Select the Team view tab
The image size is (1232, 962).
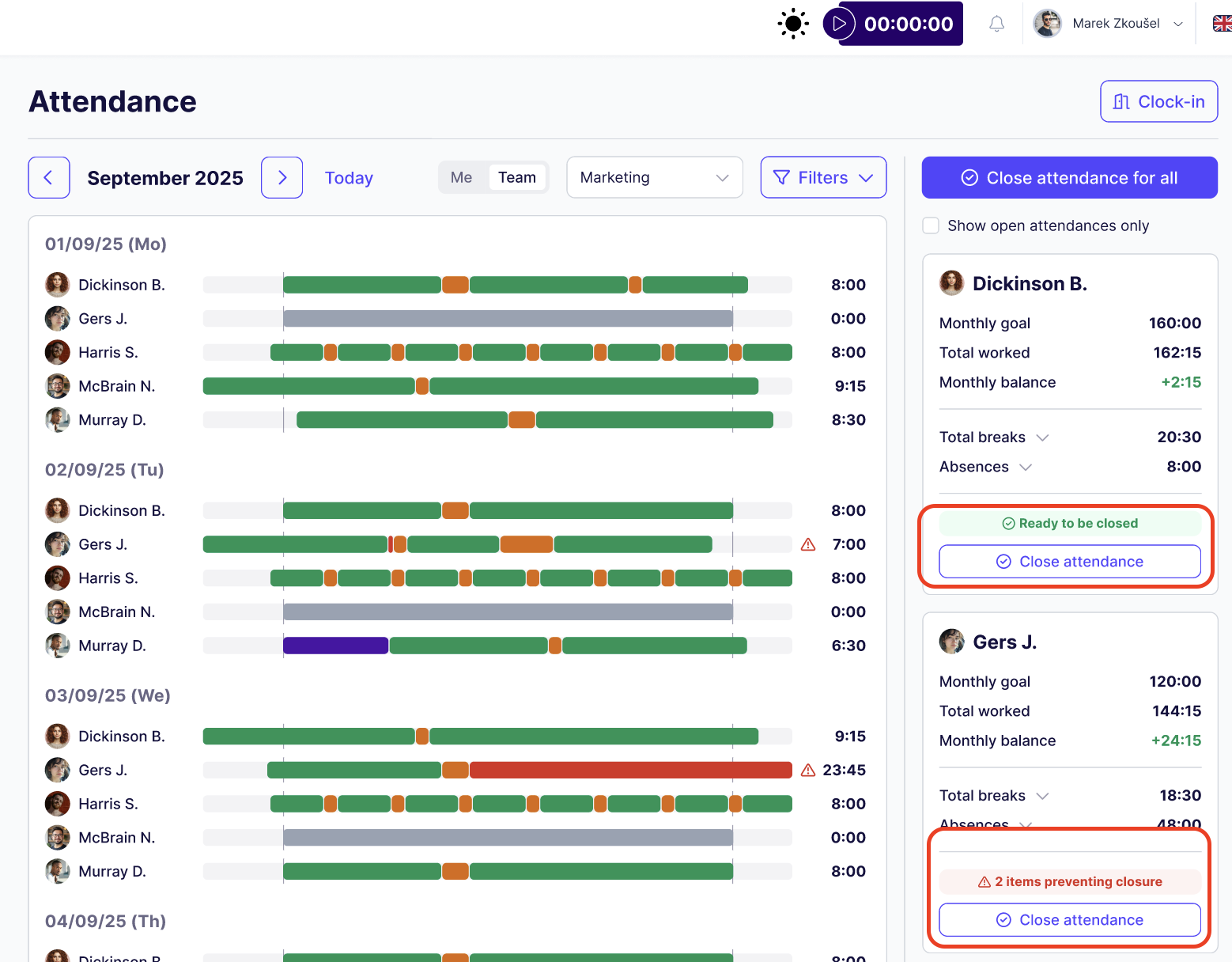pyautogui.click(x=517, y=177)
